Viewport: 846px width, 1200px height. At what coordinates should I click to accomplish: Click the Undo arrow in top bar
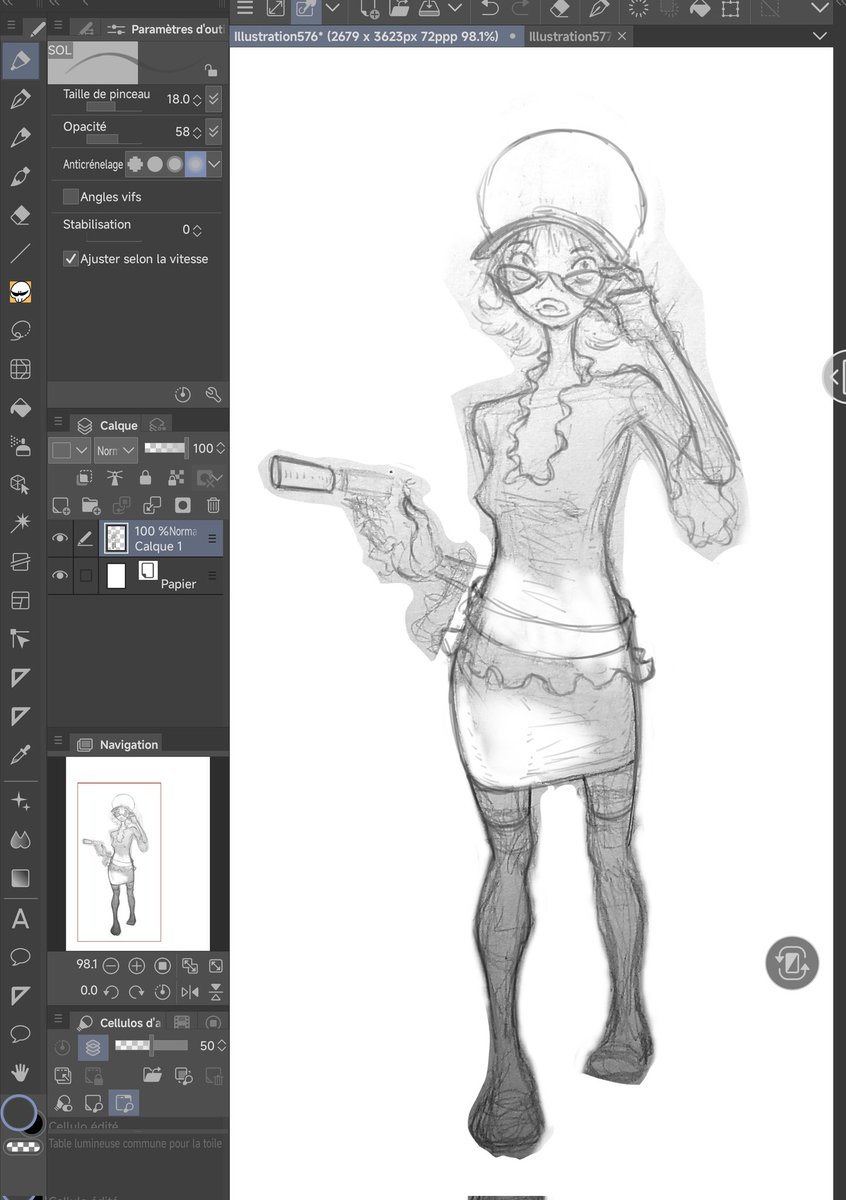tap(489, 9)
